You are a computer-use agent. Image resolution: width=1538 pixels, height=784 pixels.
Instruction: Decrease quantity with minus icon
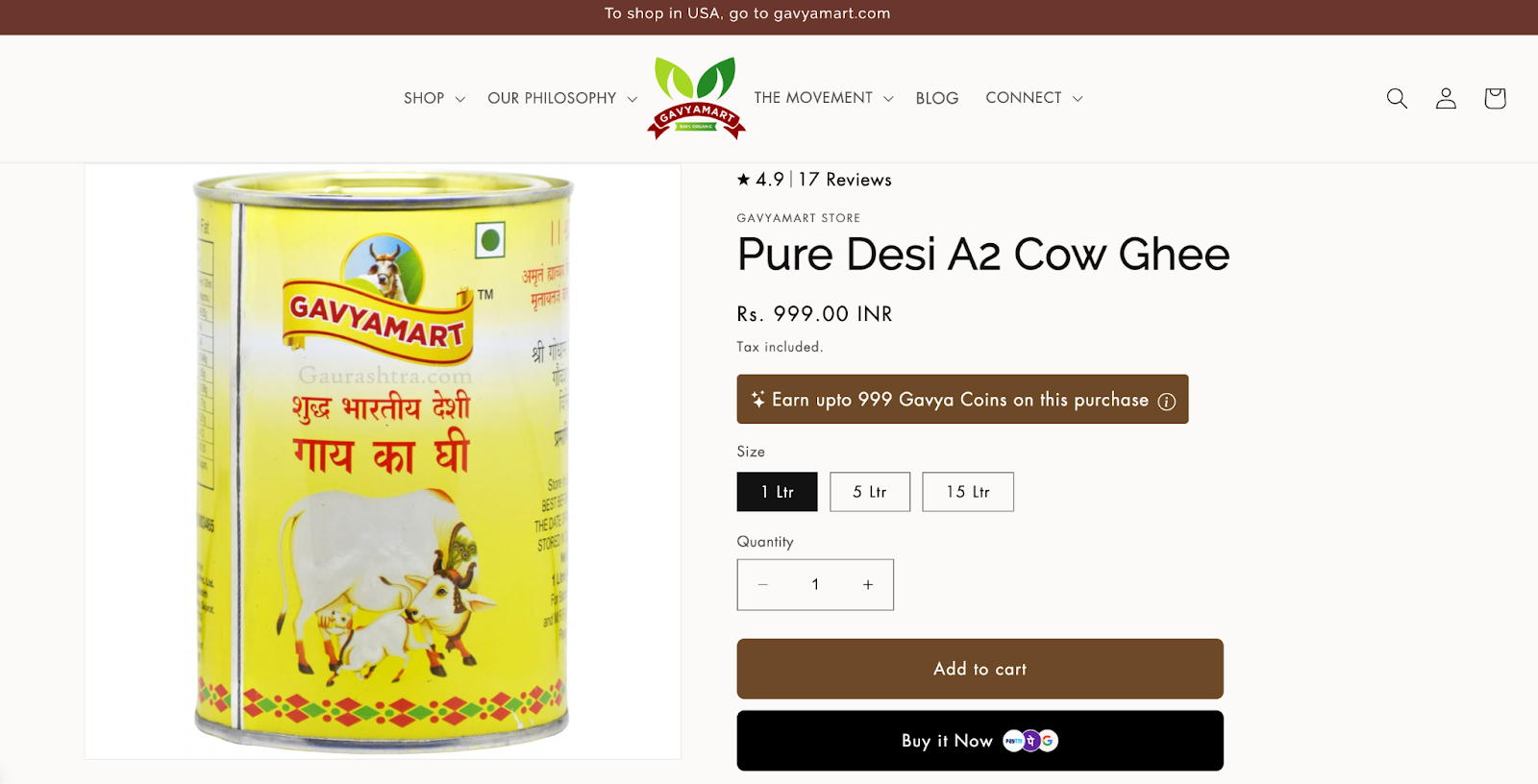(x=763, y=584)
